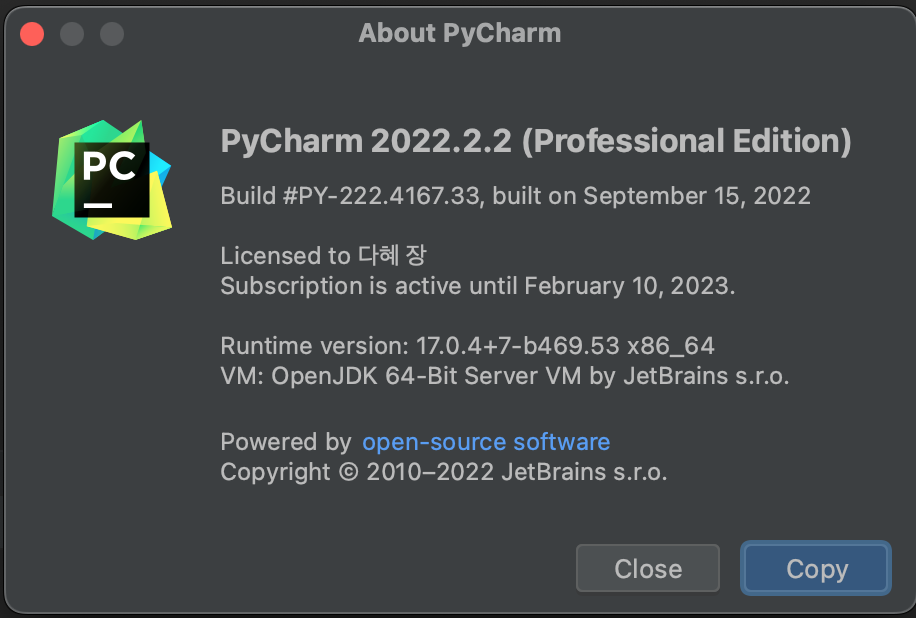Click the VM: OpenJDK 64-Bit Server line
The width and height of the screenshot is (916, 618).
[505, 376]
